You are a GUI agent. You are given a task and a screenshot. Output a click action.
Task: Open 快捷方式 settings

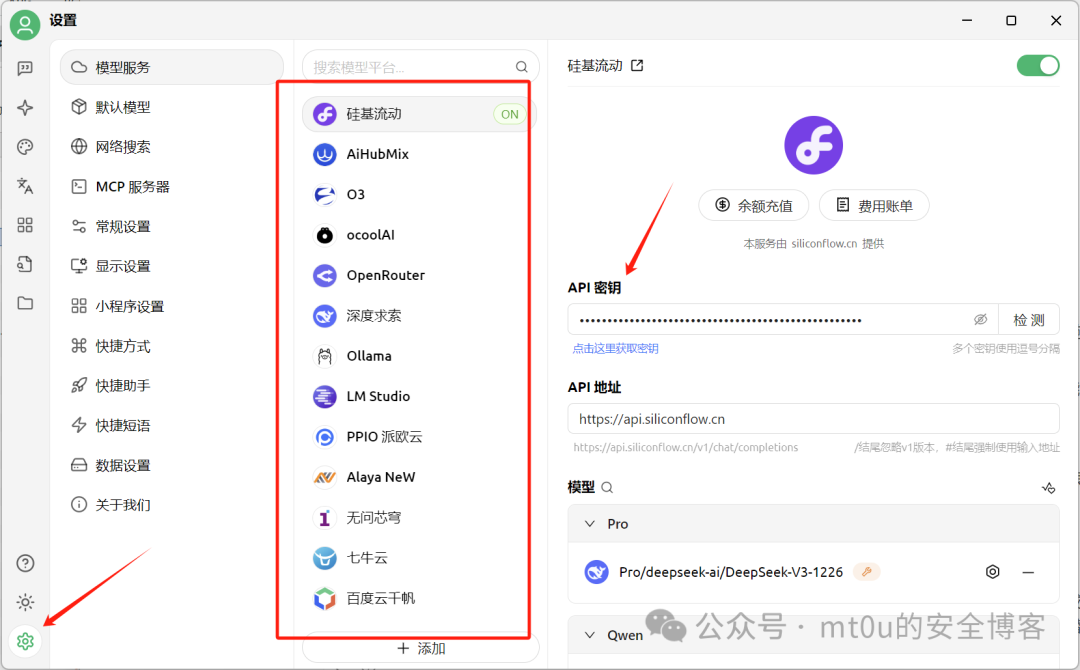point(172,346)
